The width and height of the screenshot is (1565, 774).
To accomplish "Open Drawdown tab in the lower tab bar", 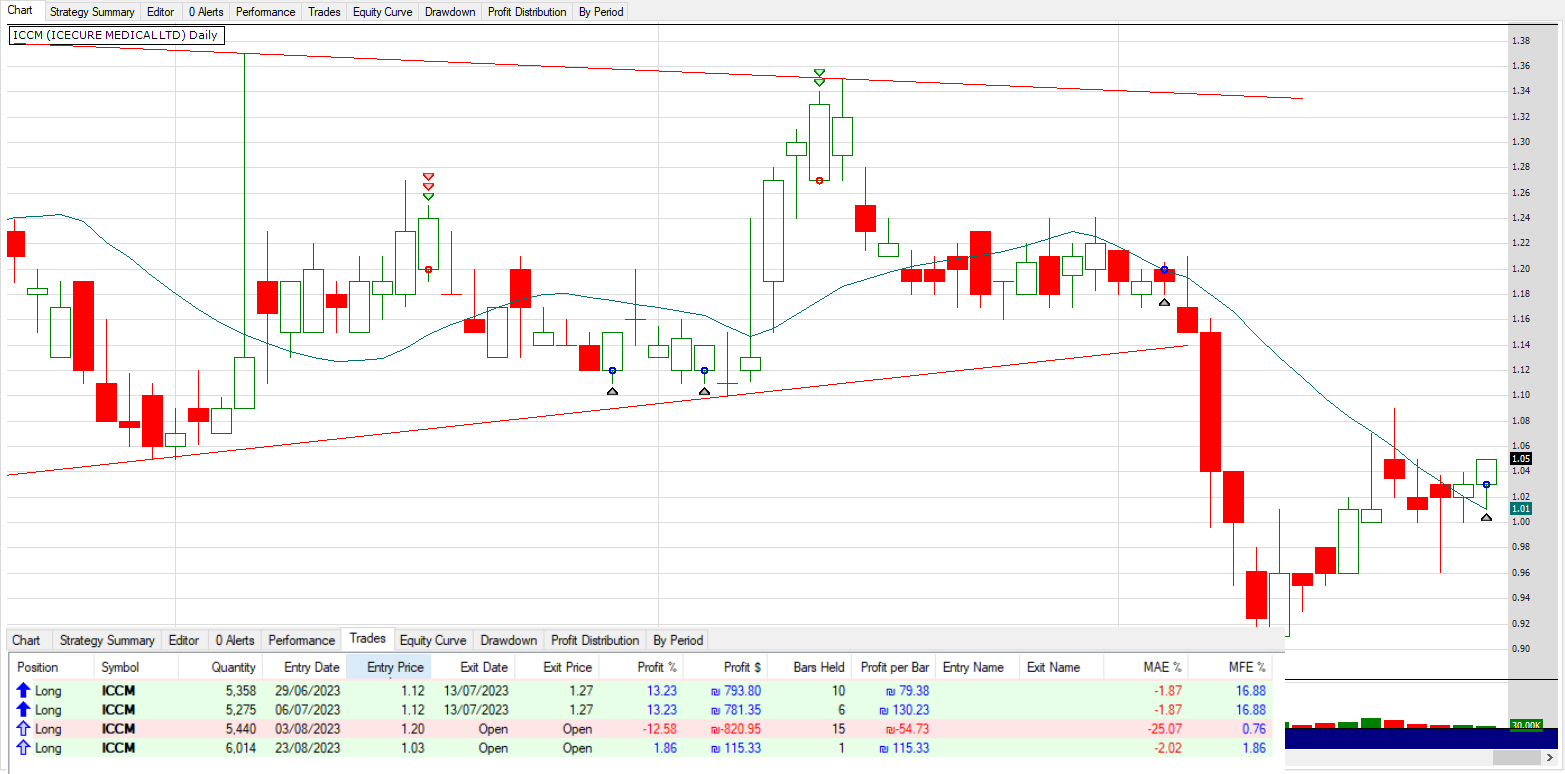I will pyautogui.click(x=509, y=640).
